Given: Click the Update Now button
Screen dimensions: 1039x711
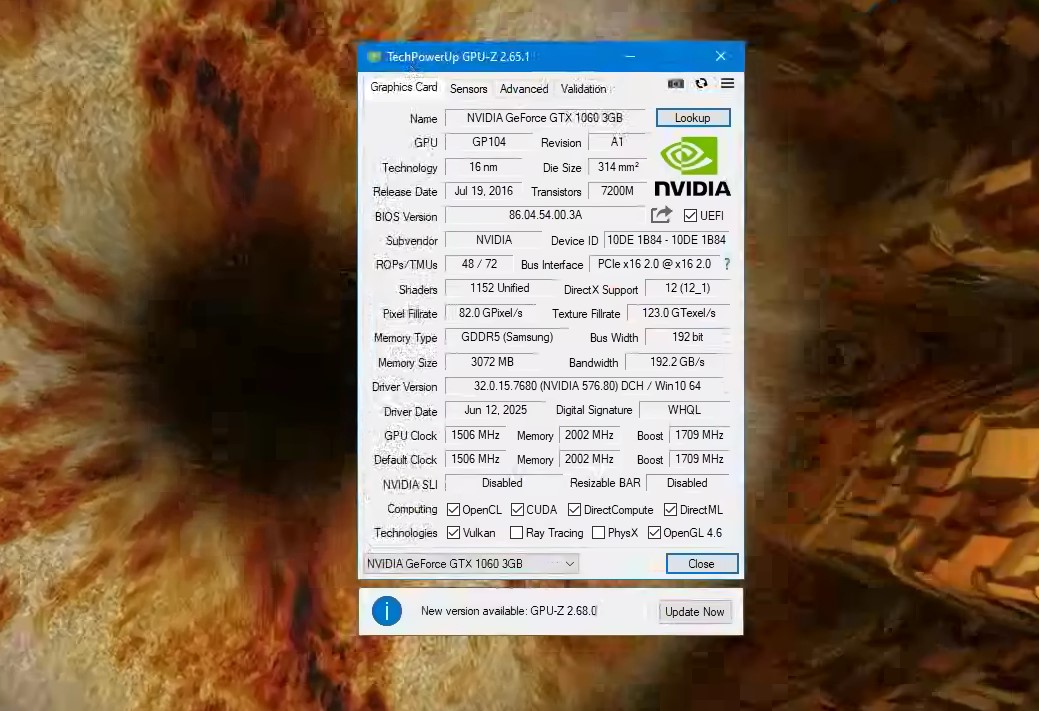Looking at the screenshot, I should pos(694,611).
